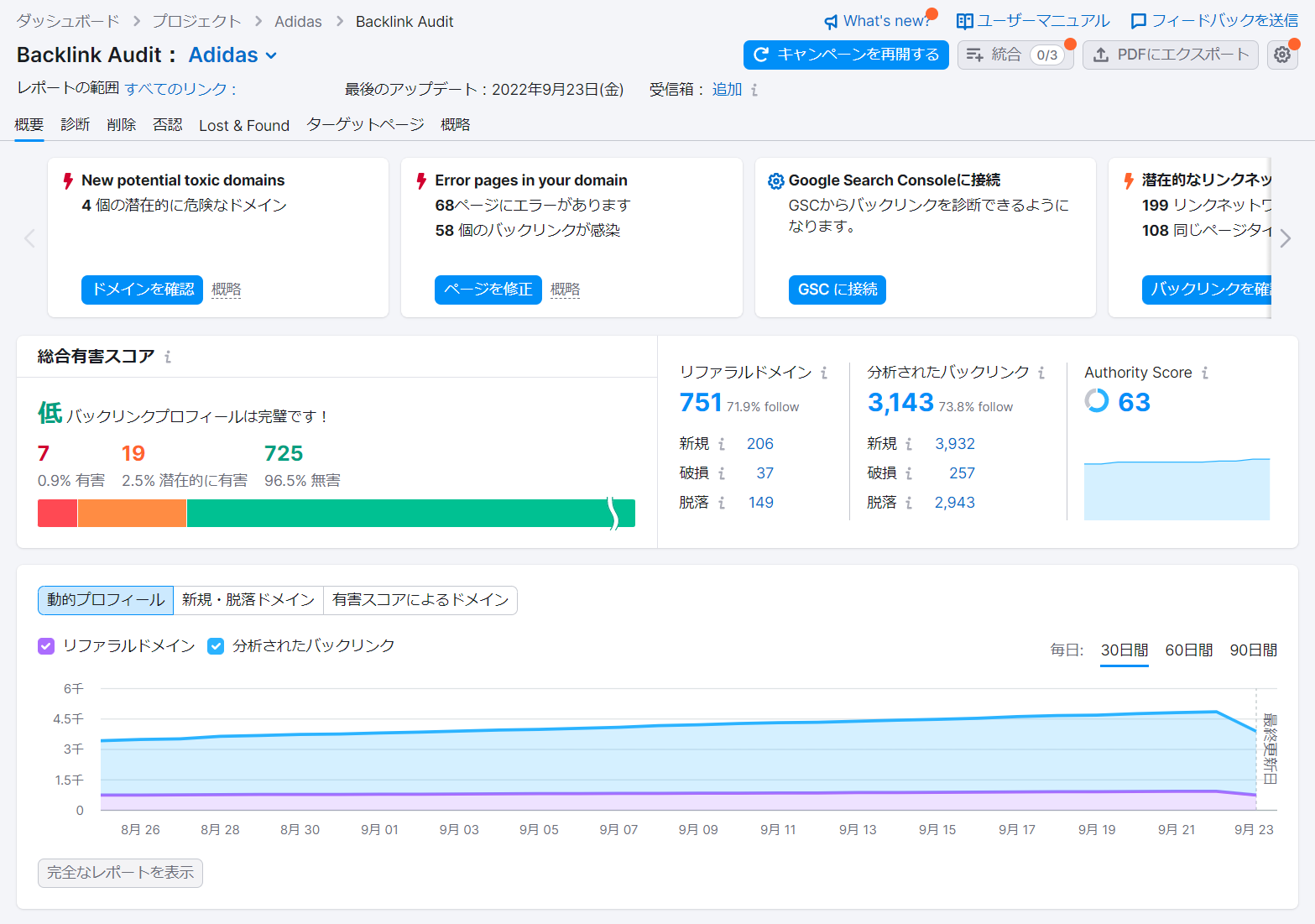Click info icon for backlinks 脱落

tap(909, 503)
